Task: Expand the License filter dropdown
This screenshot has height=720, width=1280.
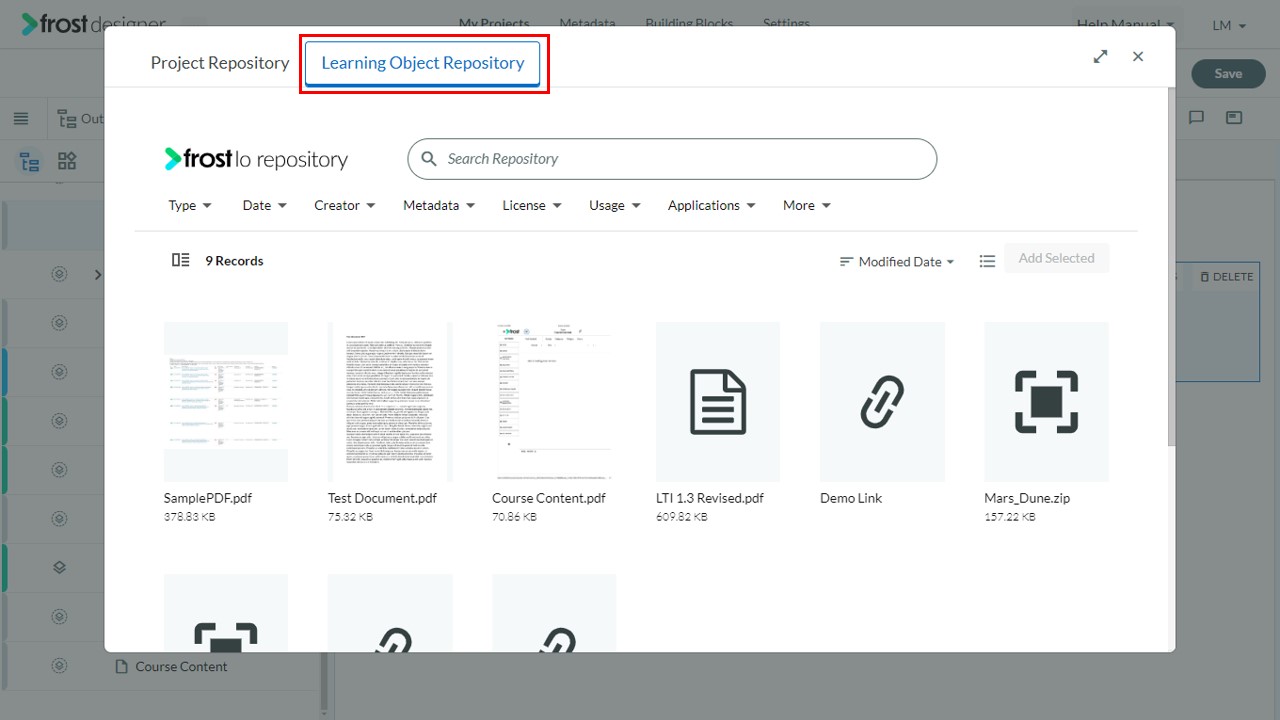Action: pos(532,205)
